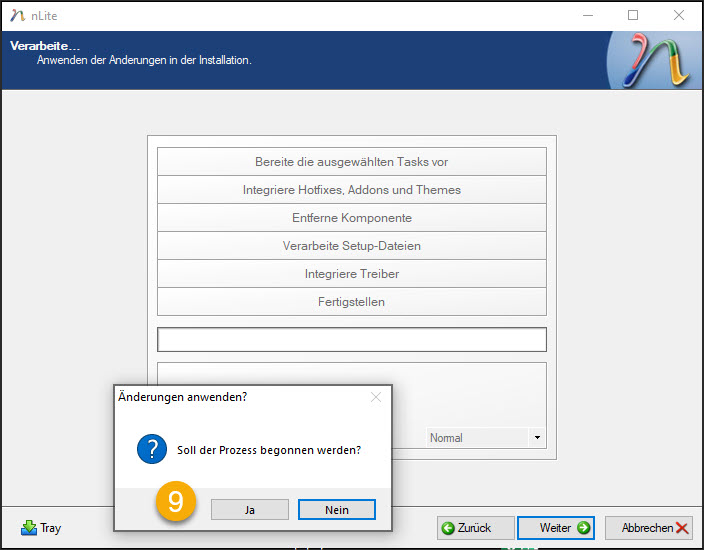Maximize the nLite window

click(633, 15)
